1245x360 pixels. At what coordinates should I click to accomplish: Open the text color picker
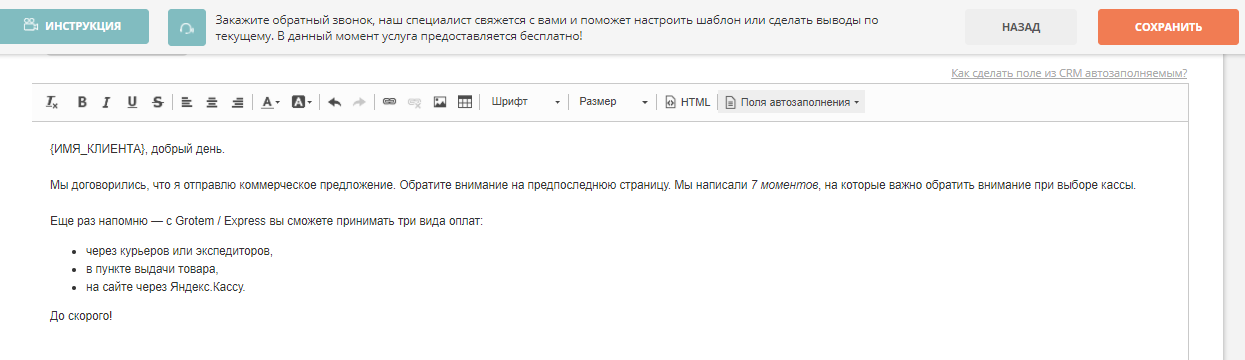click(271, 102)
